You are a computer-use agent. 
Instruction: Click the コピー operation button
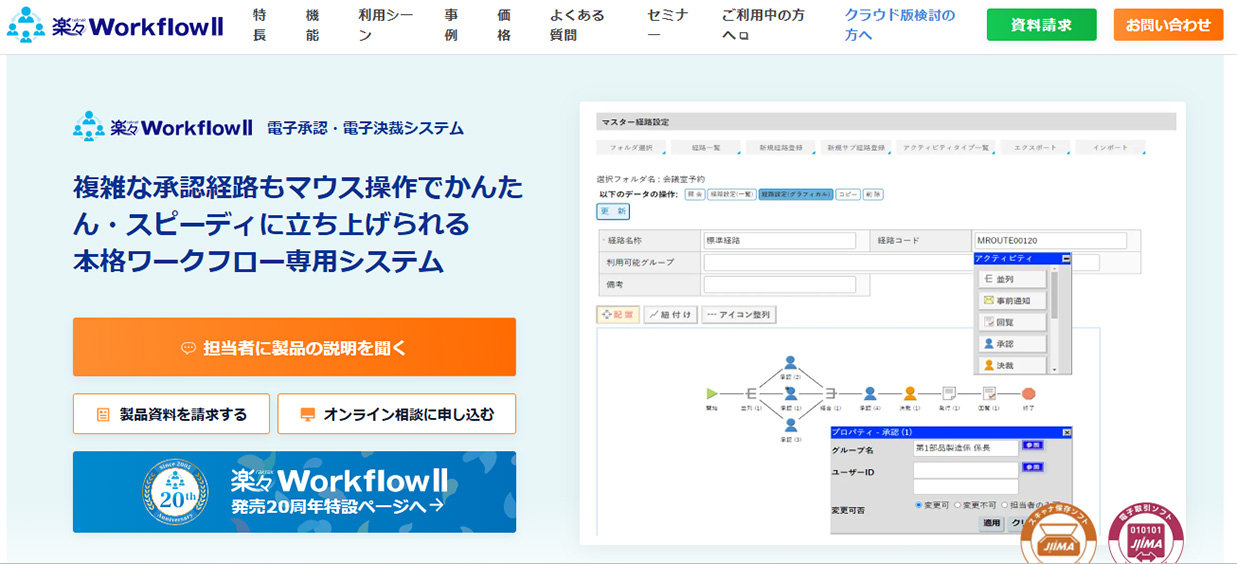coord(848,194)
